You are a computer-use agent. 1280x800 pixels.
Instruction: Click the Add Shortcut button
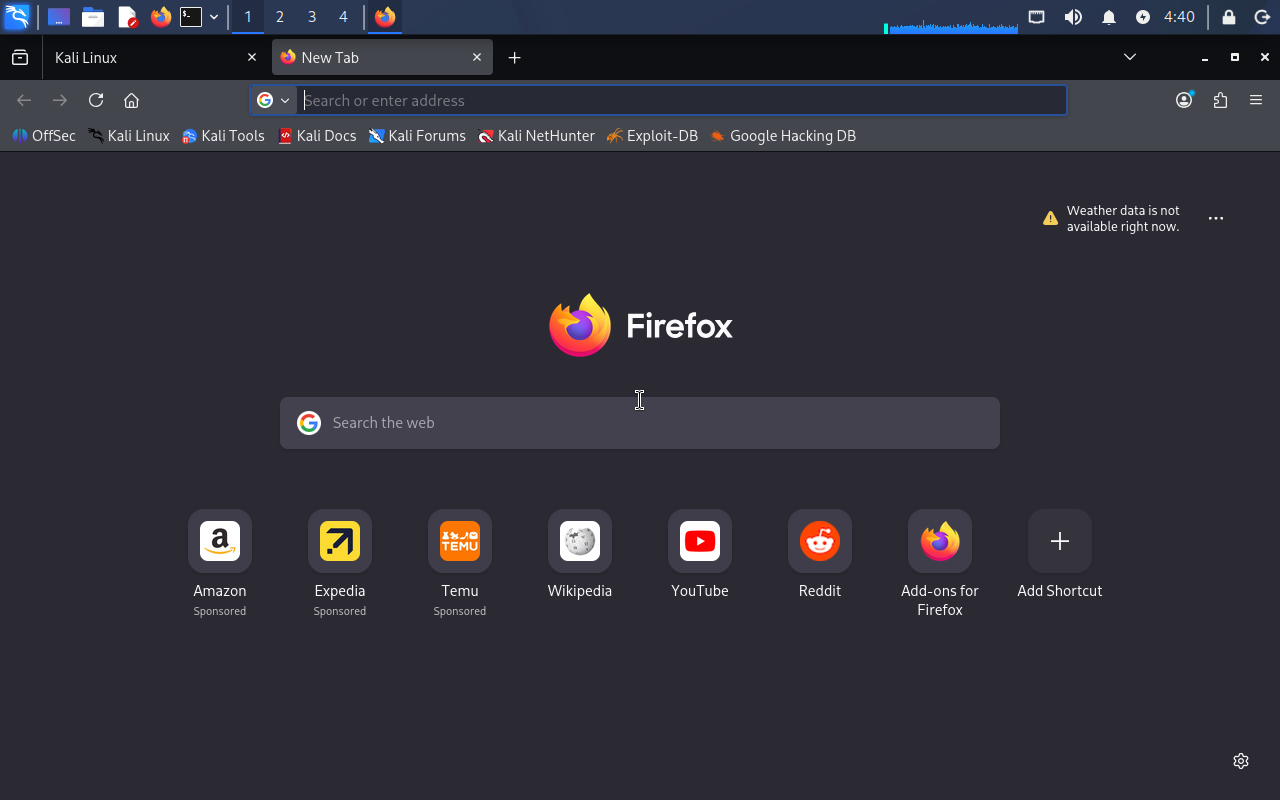tap(1060, 542)
